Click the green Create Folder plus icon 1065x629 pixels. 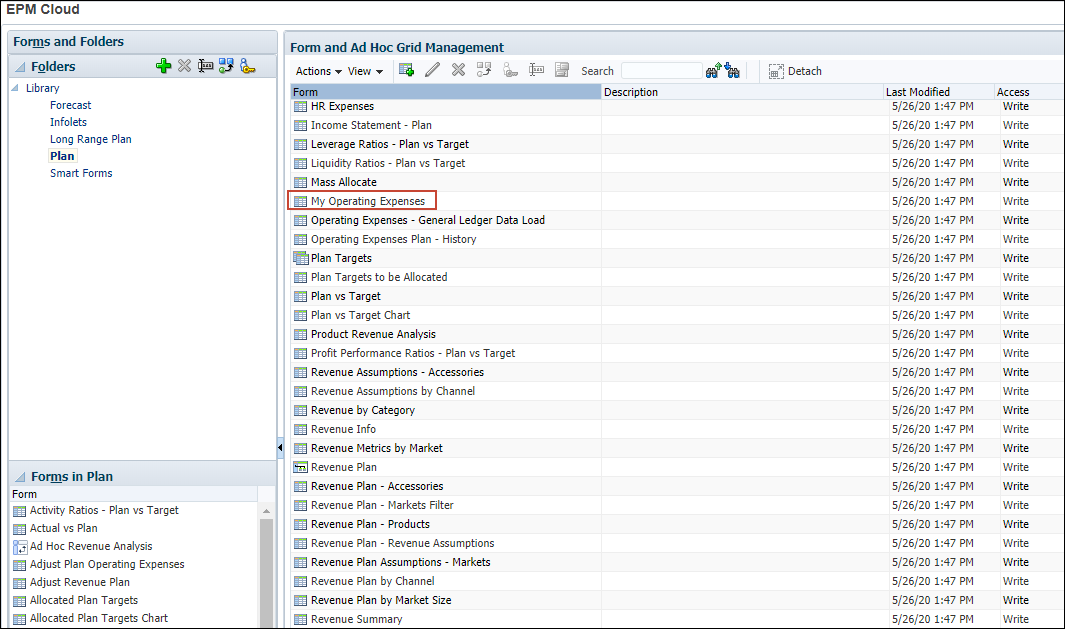tap(163, 66)
